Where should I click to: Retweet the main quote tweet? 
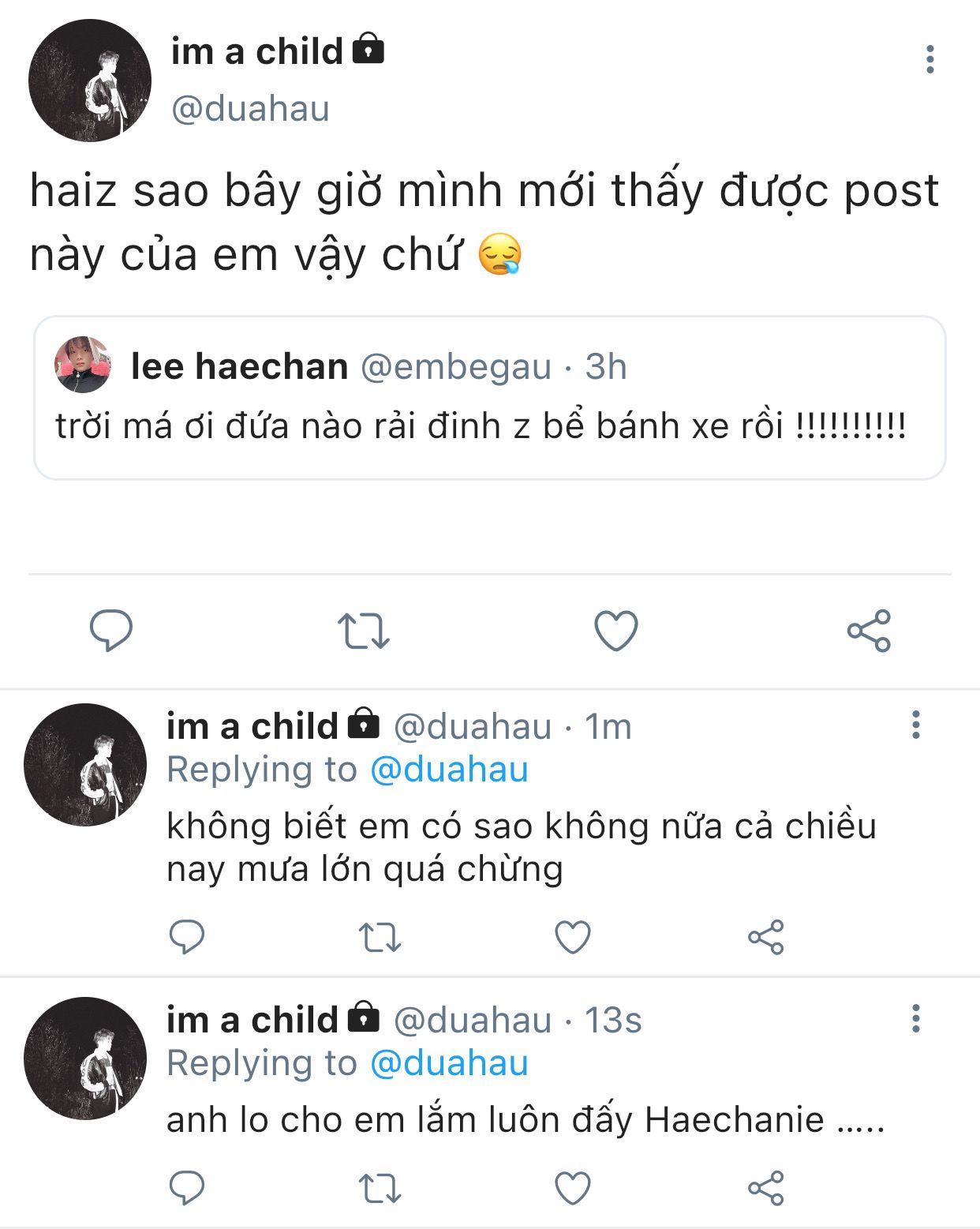[364, 631]
